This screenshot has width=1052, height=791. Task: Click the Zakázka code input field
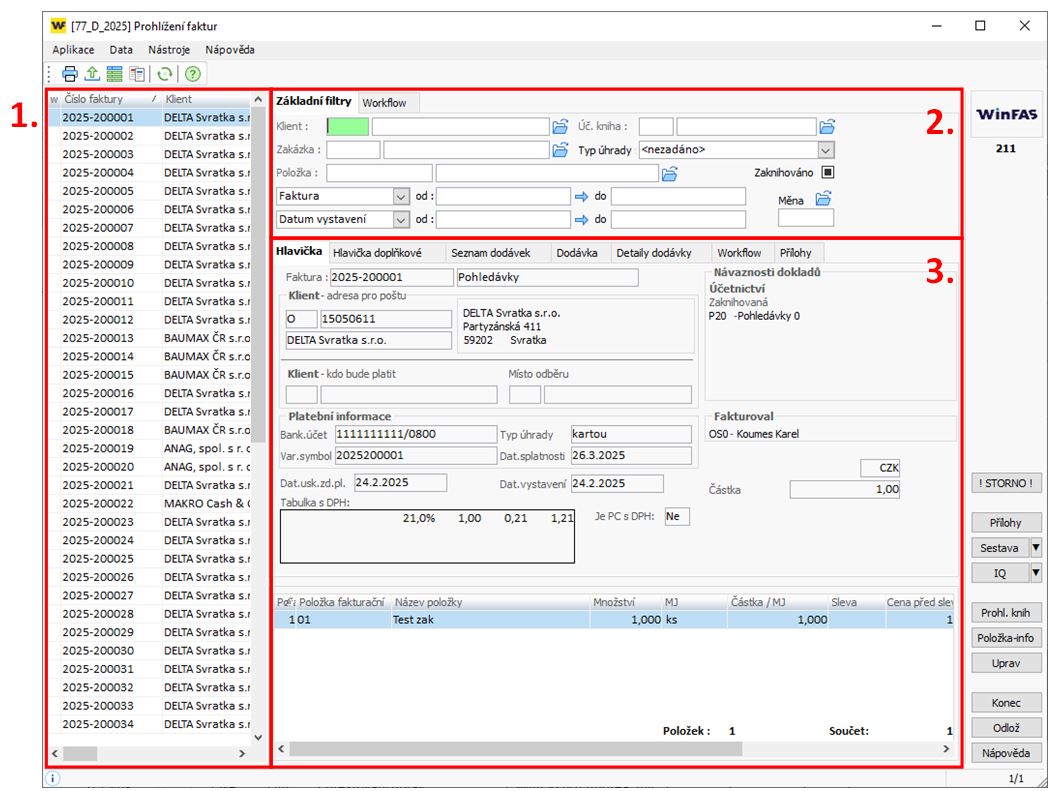point(354,150)
